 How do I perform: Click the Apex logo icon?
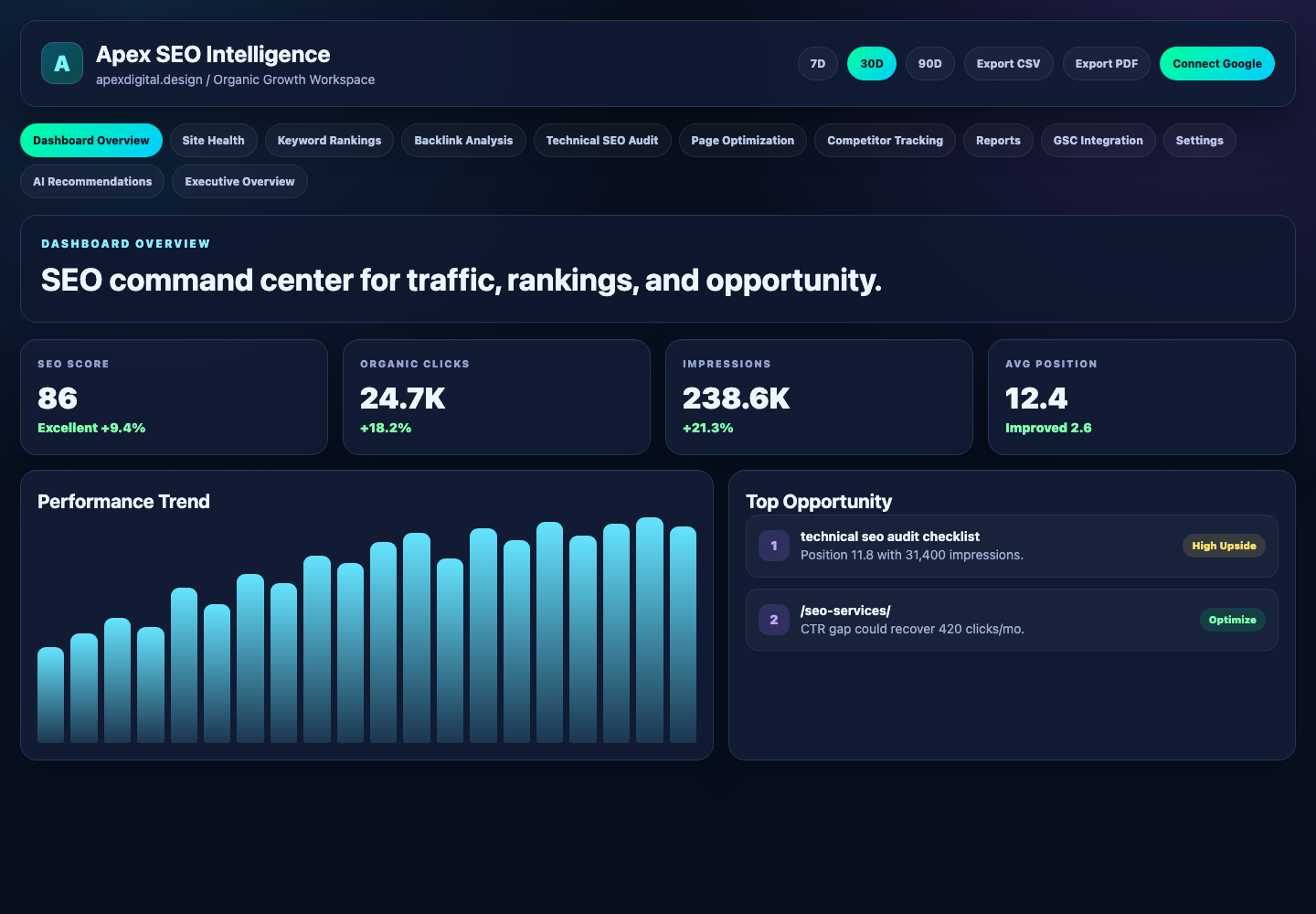(x=62, y=63)
